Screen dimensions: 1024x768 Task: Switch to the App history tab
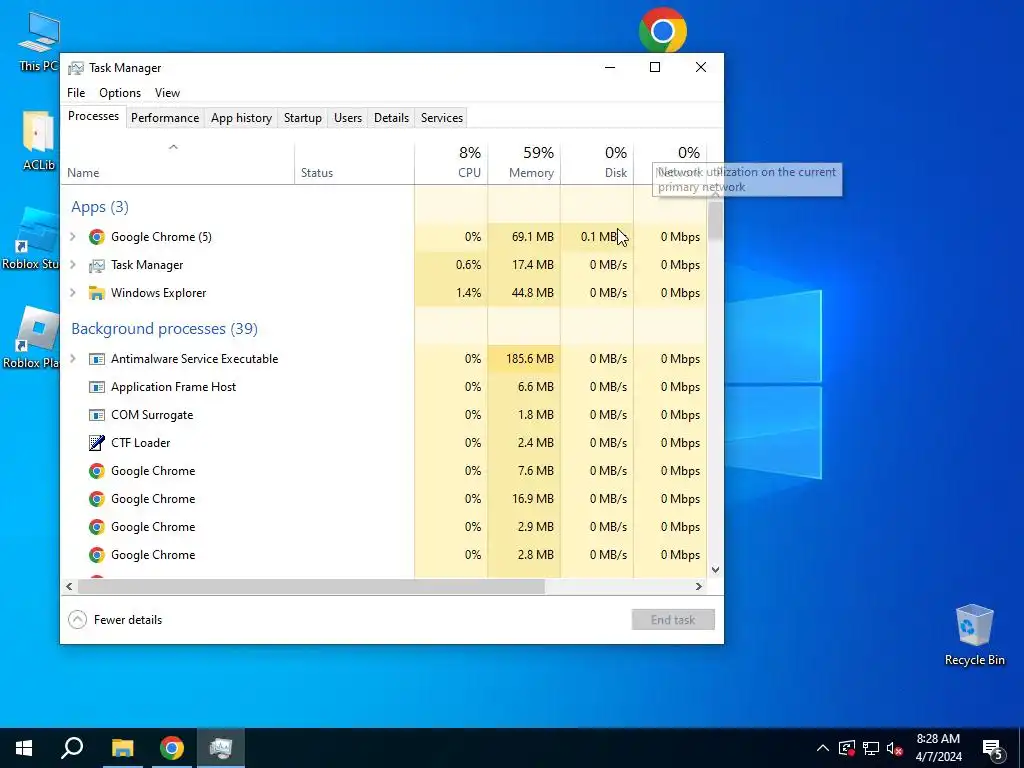coord(241,118)
